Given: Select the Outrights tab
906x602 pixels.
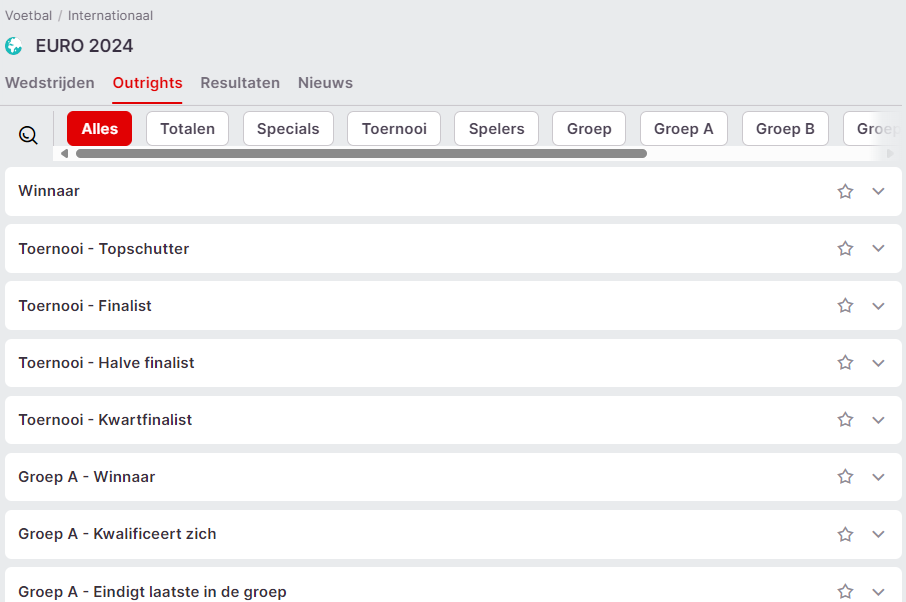Looking at the screenshot, I should [x=147, y=83].
